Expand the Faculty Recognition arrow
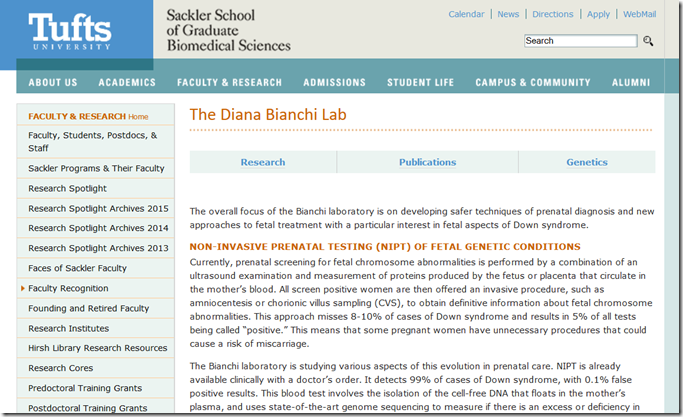This screenshot has height=417, width=683. pyautogui.click(x=23, y=288)
